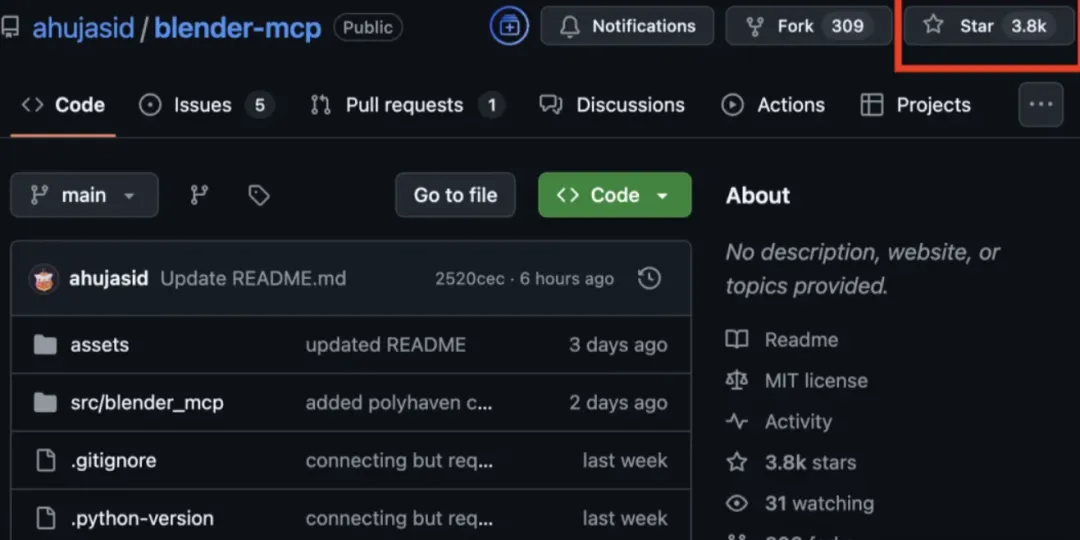Image resolution: width=1080 pixels, height=540 pixels.
Task: Open the main branch selector dropdown
Action: tap(84, 196)
